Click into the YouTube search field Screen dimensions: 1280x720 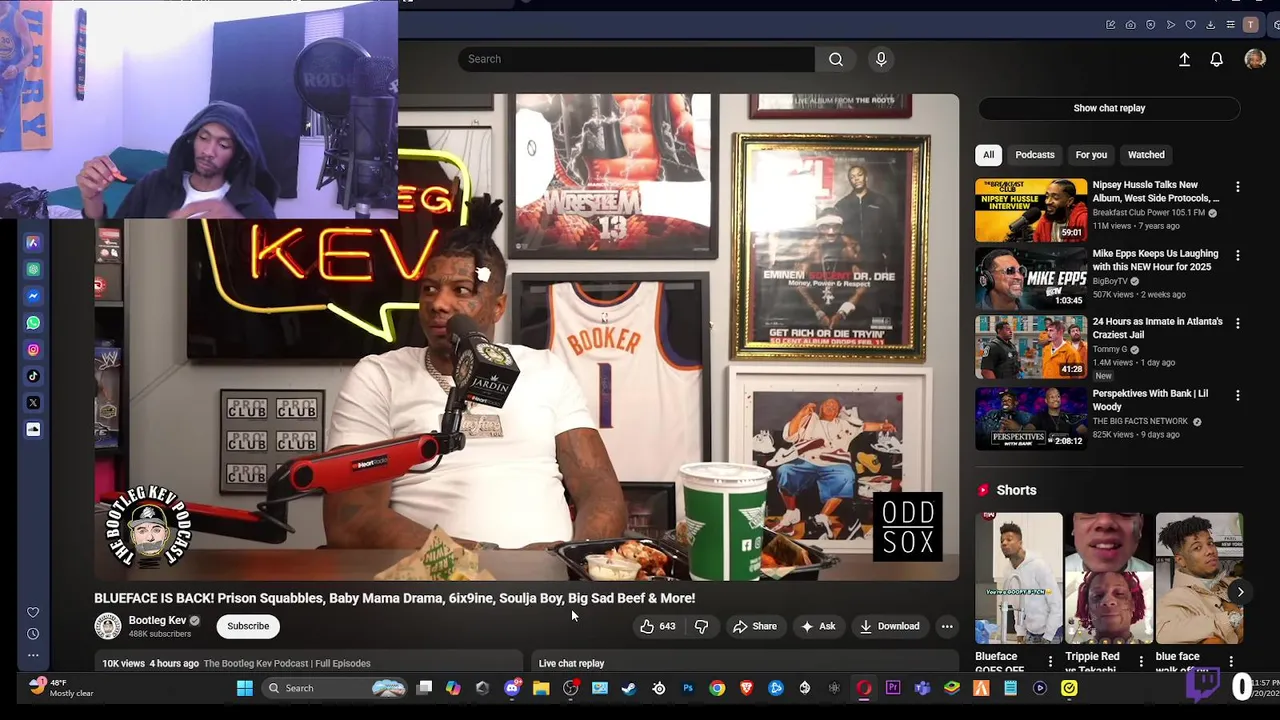(637, 59)
